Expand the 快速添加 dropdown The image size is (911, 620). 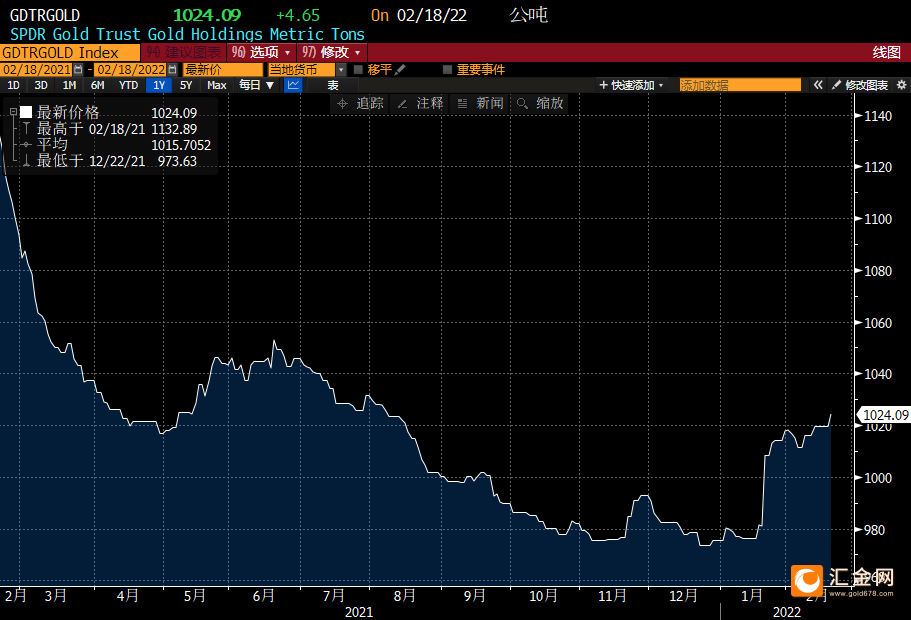coord(632,85)
